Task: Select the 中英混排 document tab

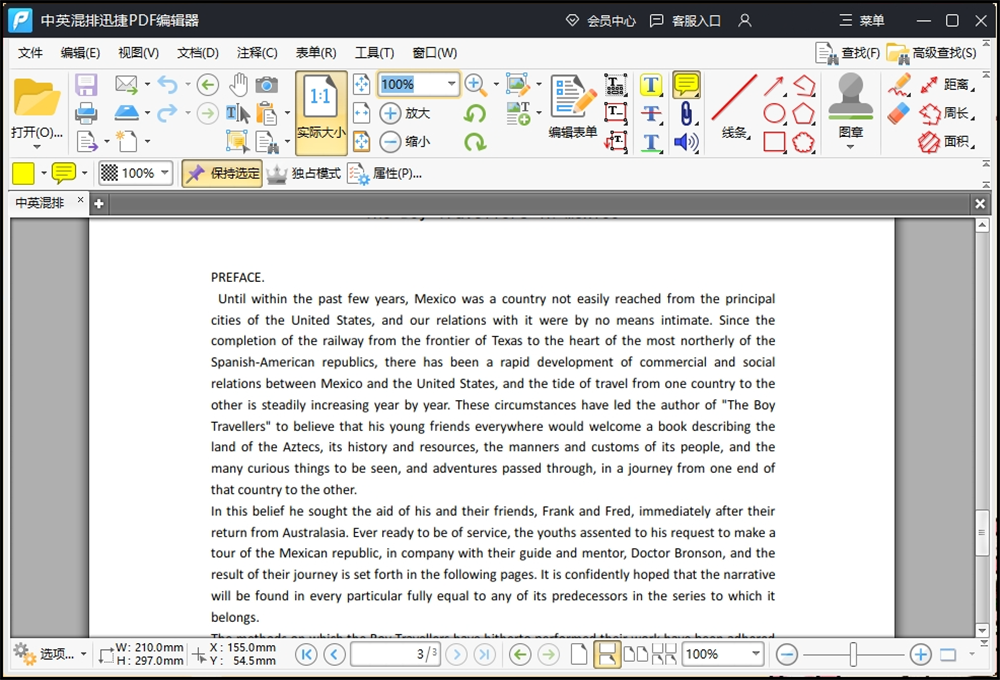Action: pos(40,203)
